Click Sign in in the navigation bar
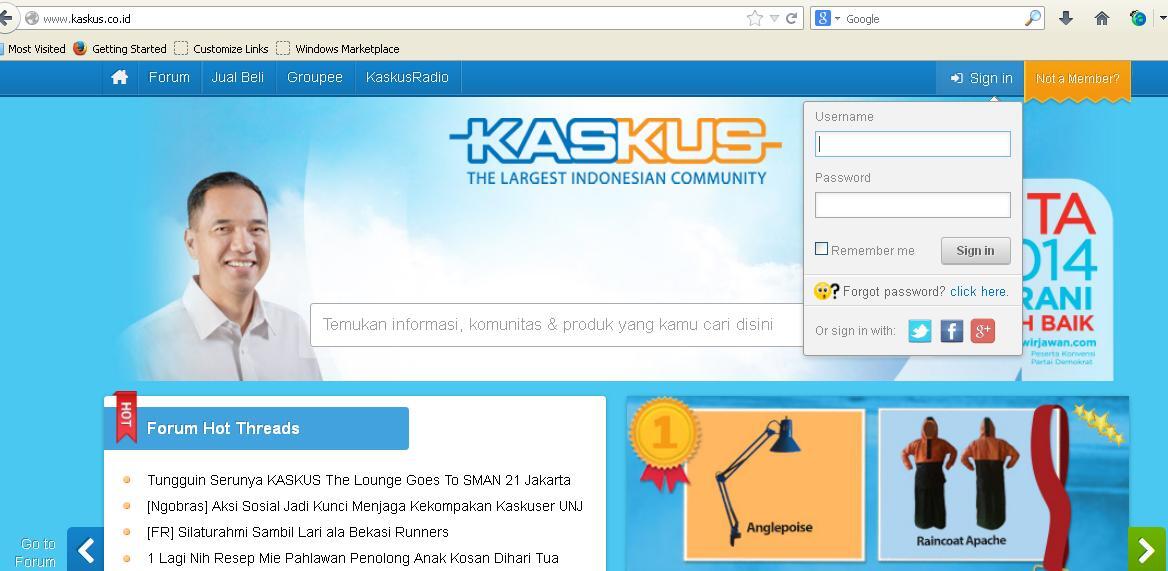The image size is (1168, 571). click(981, 78)
